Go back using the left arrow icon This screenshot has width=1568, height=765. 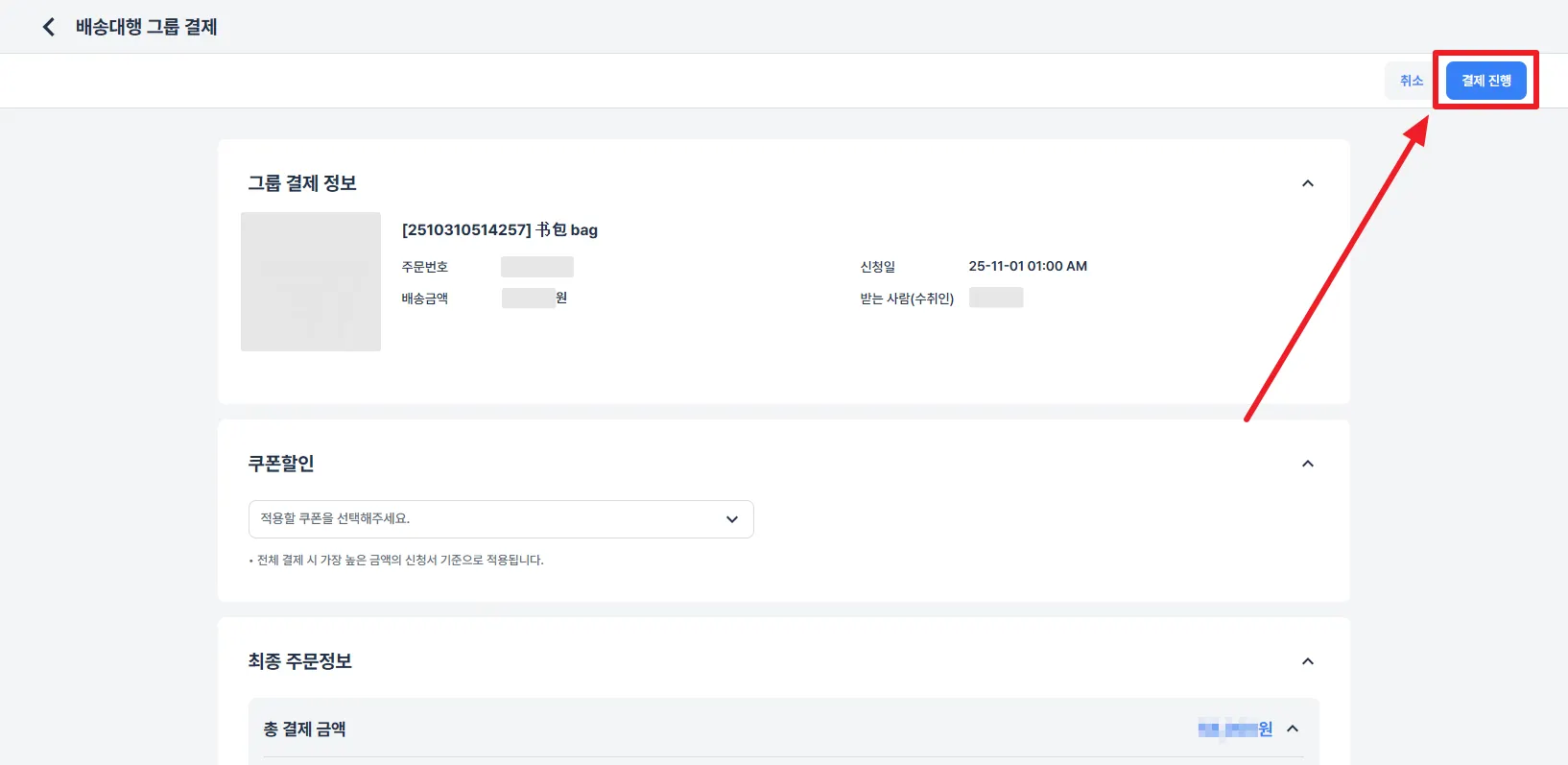tap(49, 27)
